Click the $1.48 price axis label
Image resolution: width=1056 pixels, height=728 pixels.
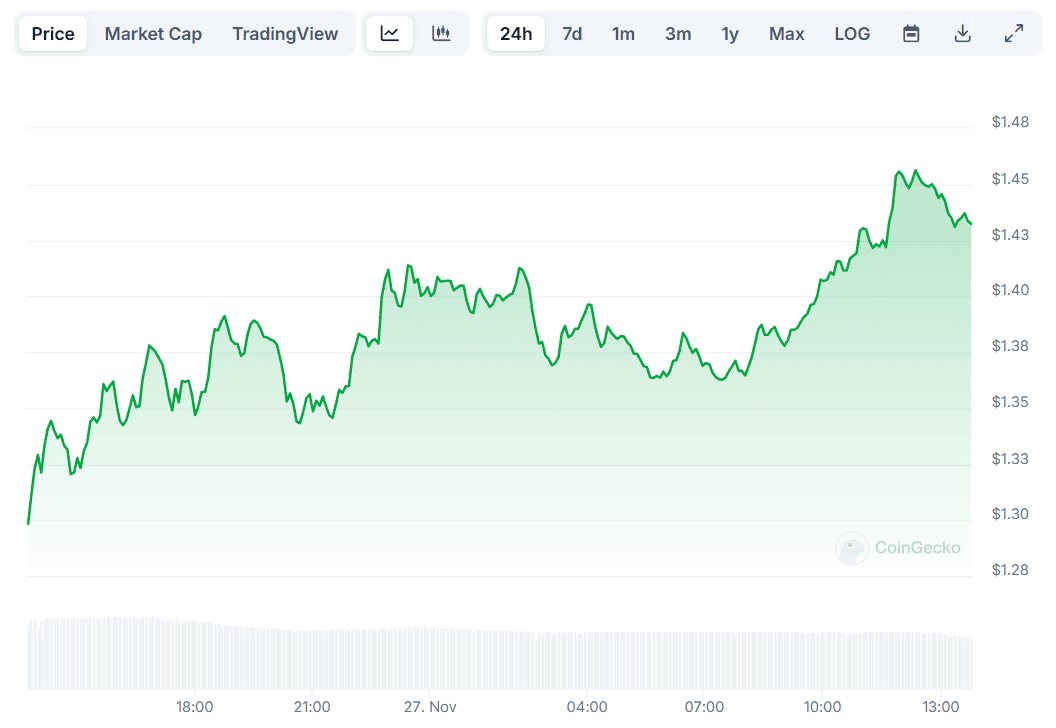pyautogui.click(x=1010, y=122)
